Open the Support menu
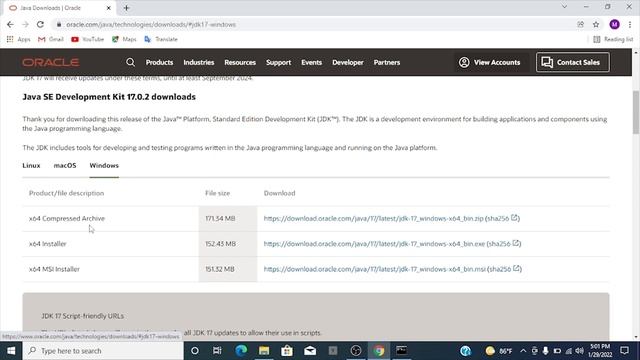The width and height of the screenshot is (640, 360). [x=278, y=62]
